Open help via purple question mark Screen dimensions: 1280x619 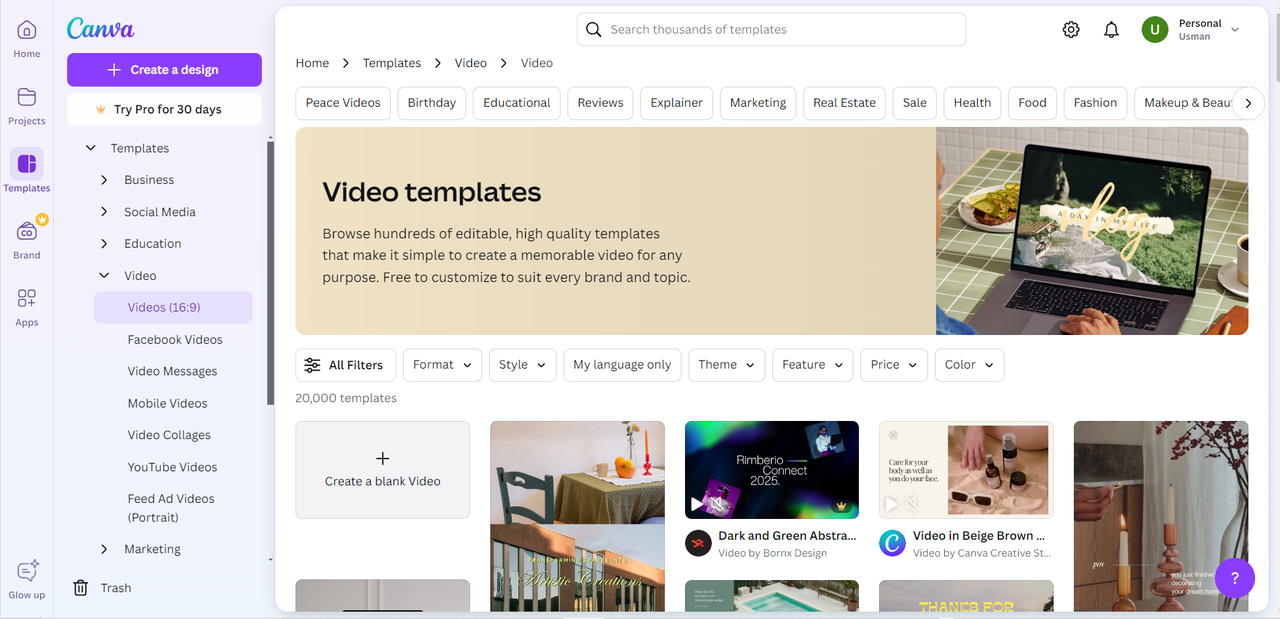1235,578
